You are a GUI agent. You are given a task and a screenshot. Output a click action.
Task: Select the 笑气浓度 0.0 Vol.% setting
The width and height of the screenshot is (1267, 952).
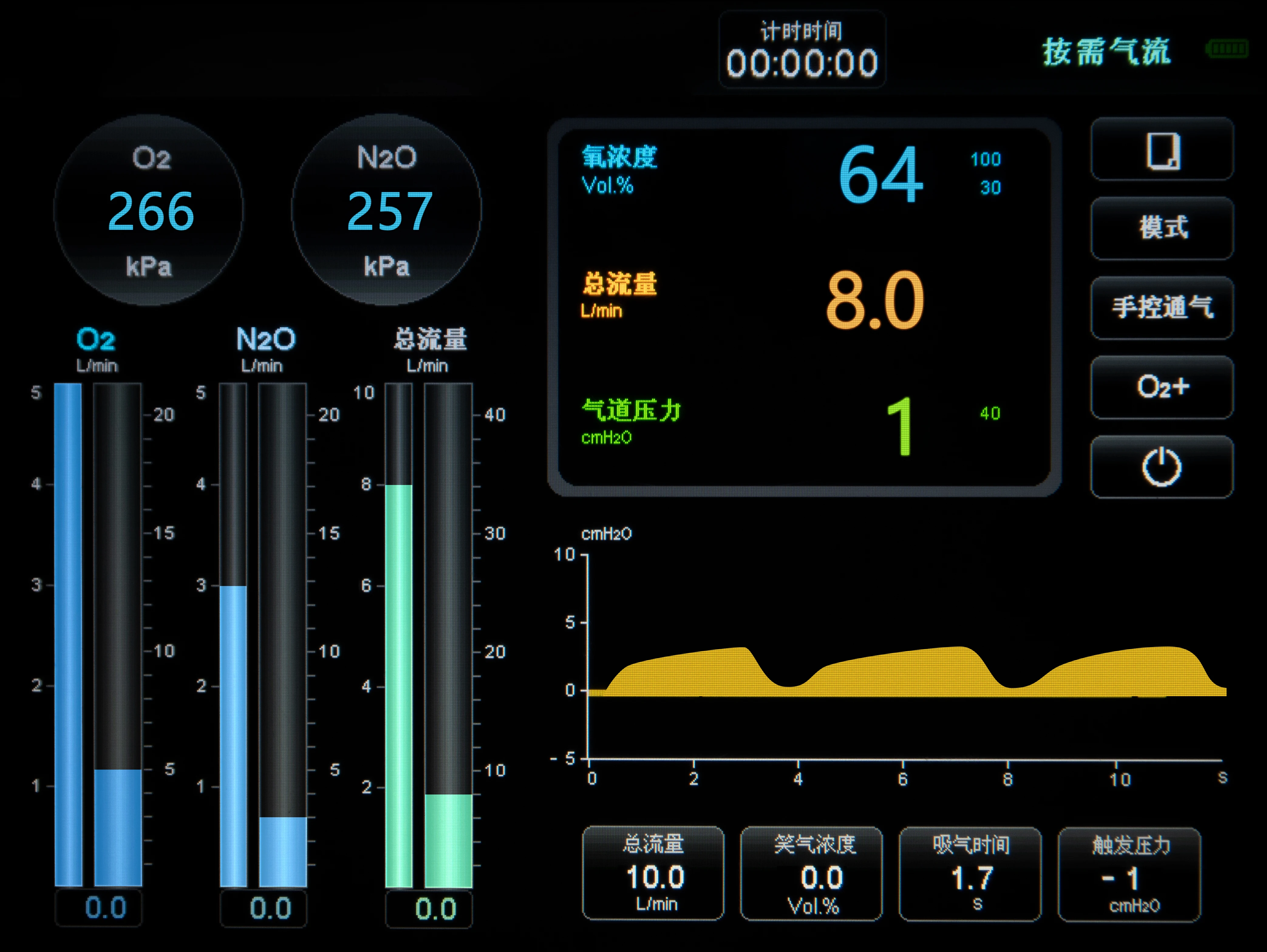click(812, 874)
